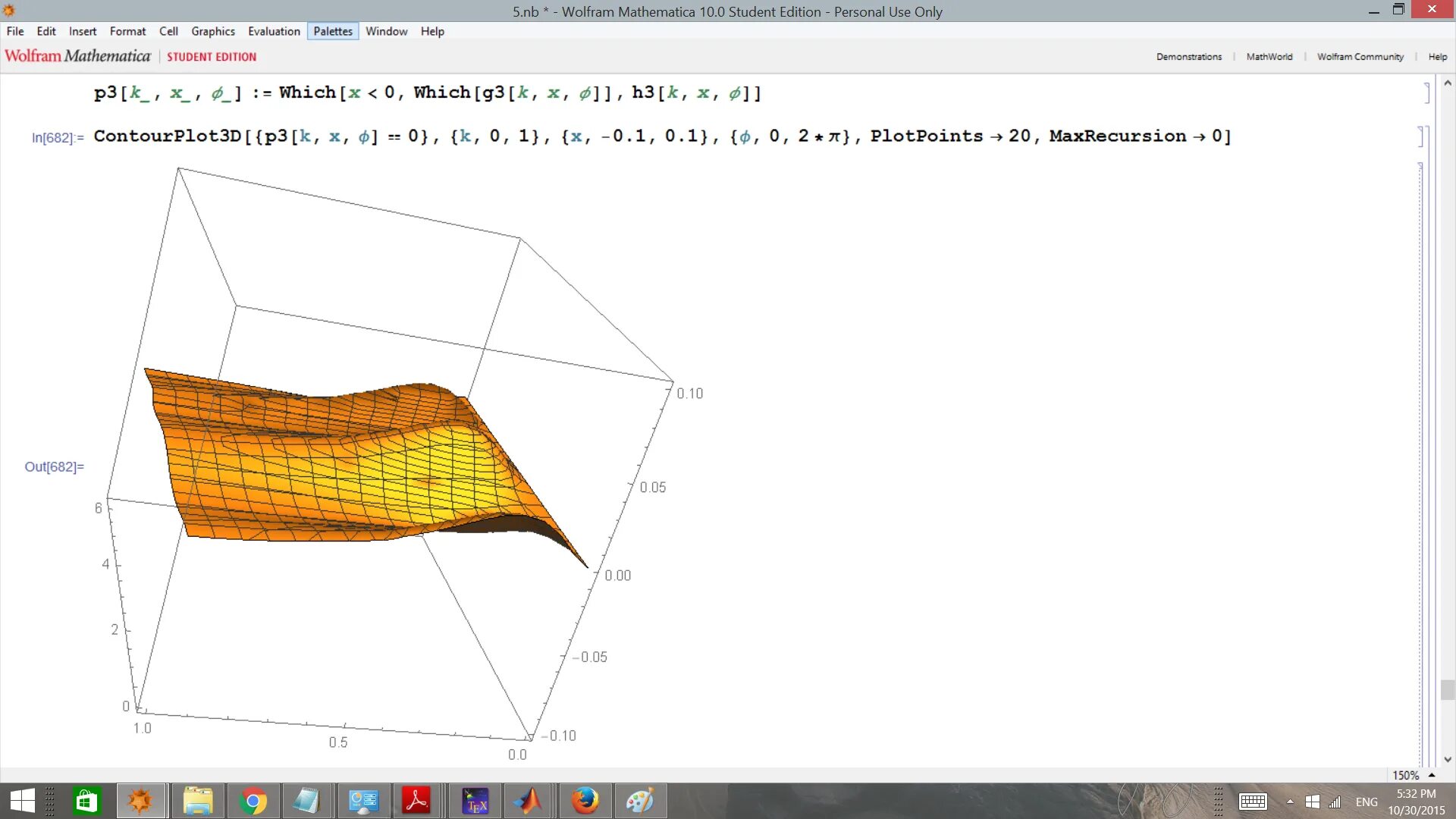
Task: Click the MathWorld link
Action: pyautogui.click(x=1269, y=57)
